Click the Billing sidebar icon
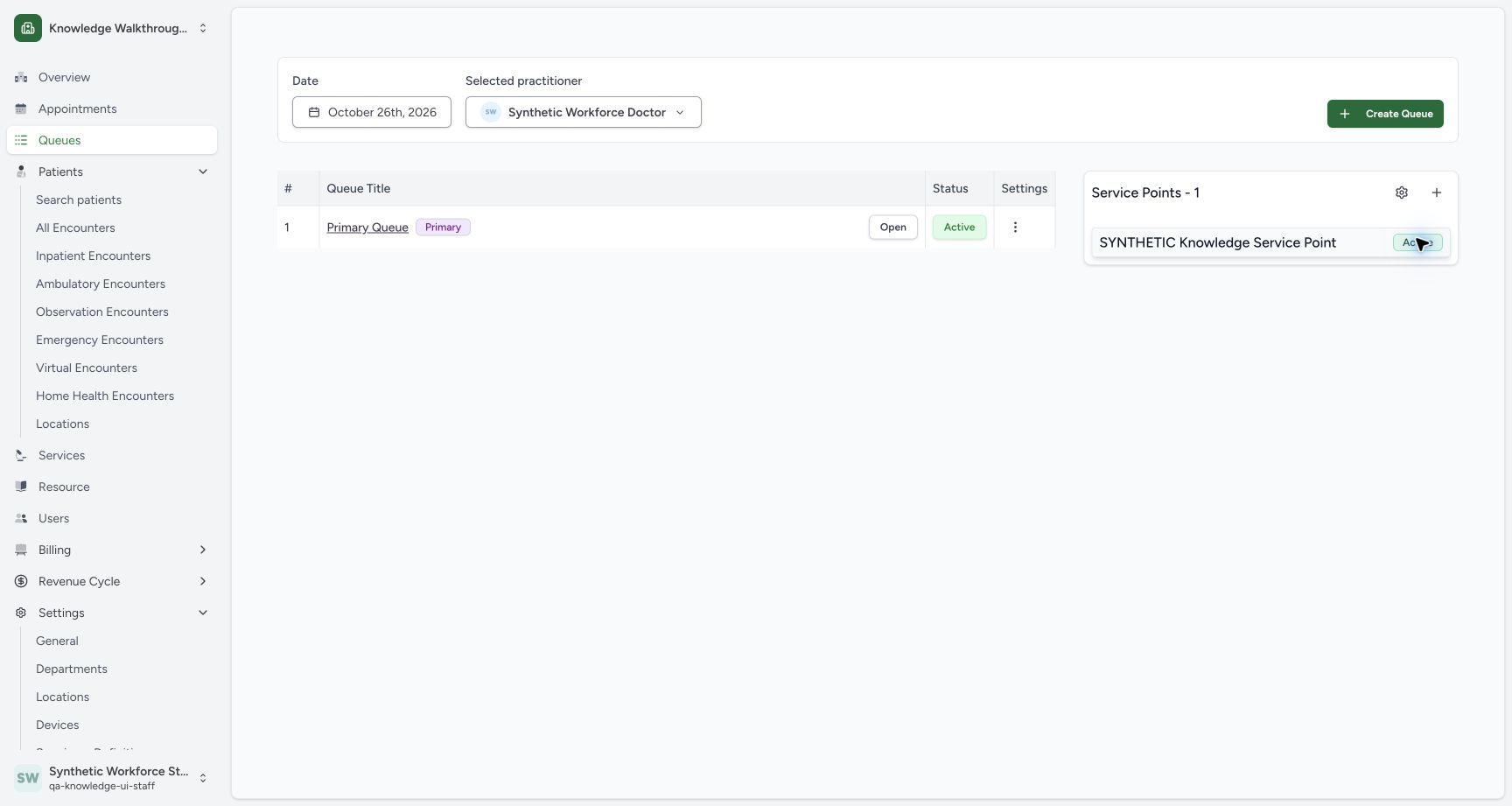The width and height of the screenshot is (1512, 806). point(21,550)
